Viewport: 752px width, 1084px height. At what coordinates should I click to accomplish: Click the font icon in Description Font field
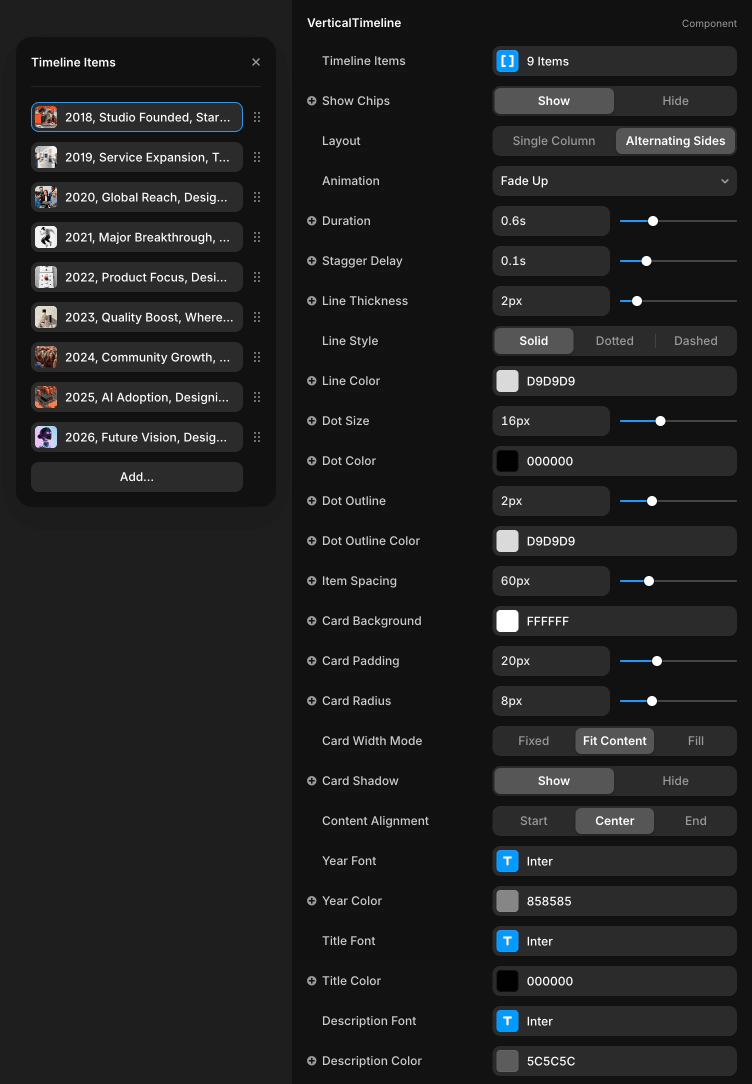(508, 1021)
